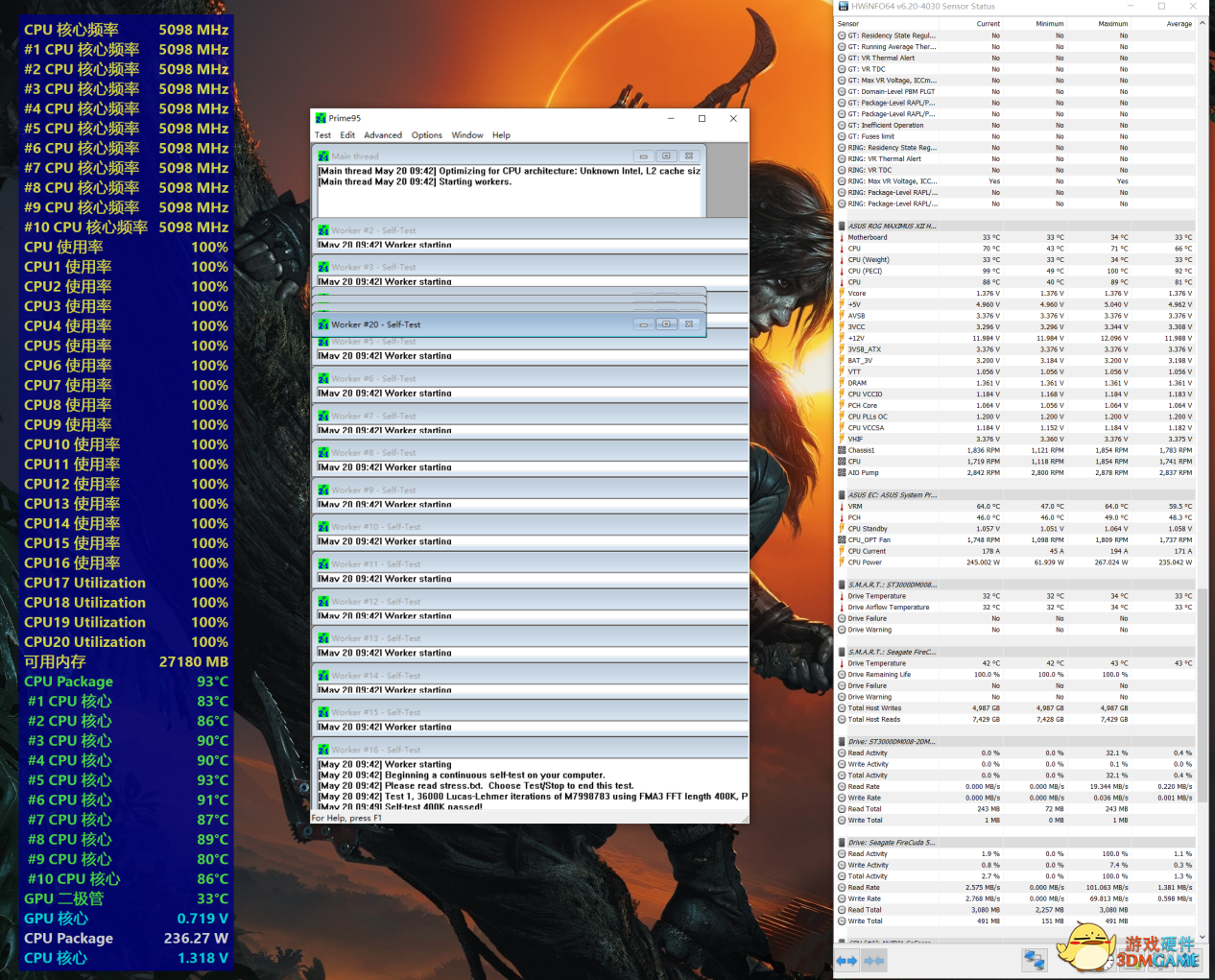This screenshot has width=1215, height=980.
Task: Select the "GT: Fuses limit" row
Action: (1015, 136)
